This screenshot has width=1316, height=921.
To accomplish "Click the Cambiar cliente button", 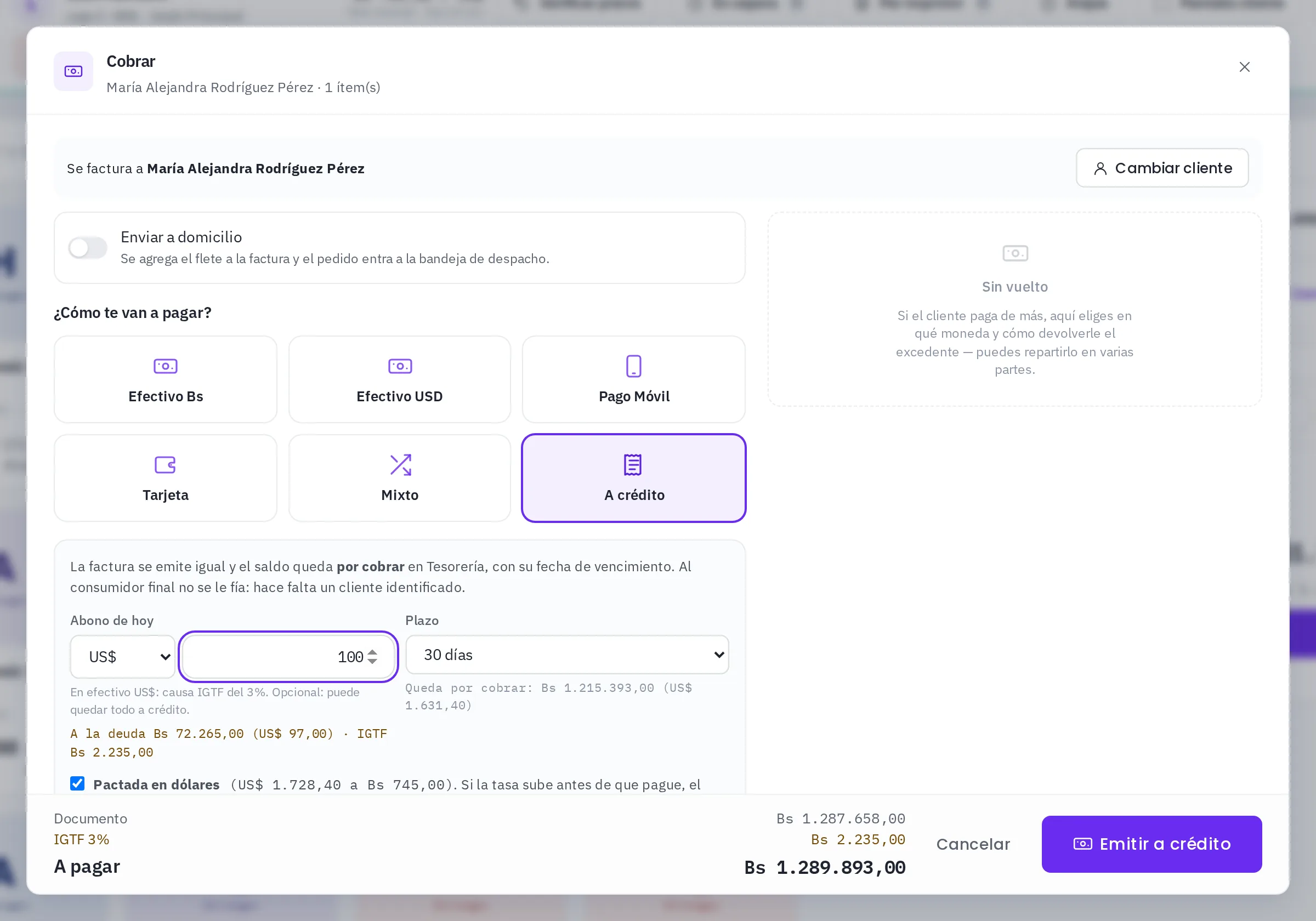I will [1162, 168].
